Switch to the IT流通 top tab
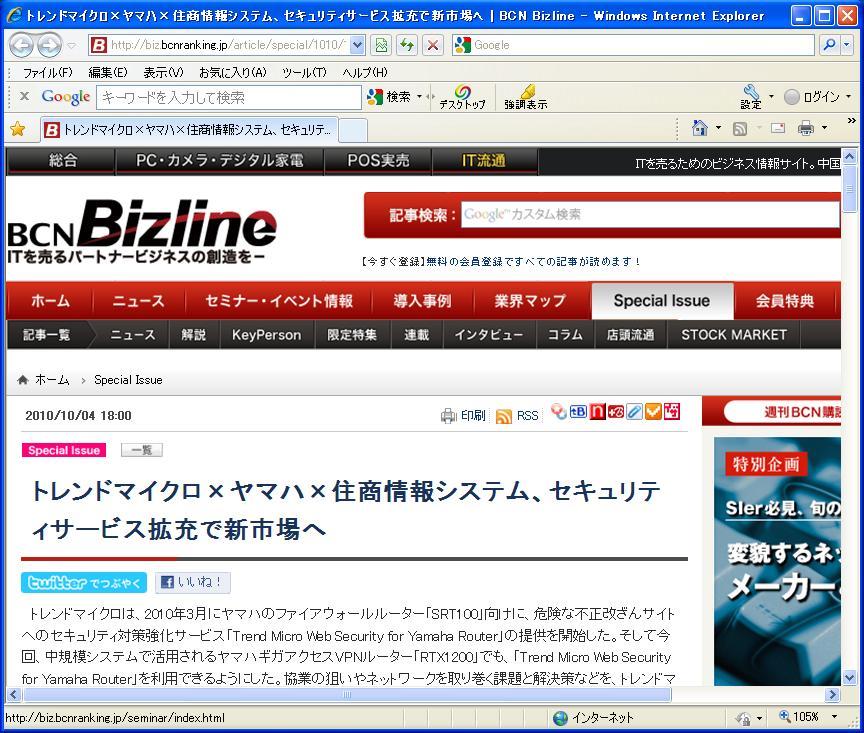This screenshot has height=733, width=864. pos(484,161)
